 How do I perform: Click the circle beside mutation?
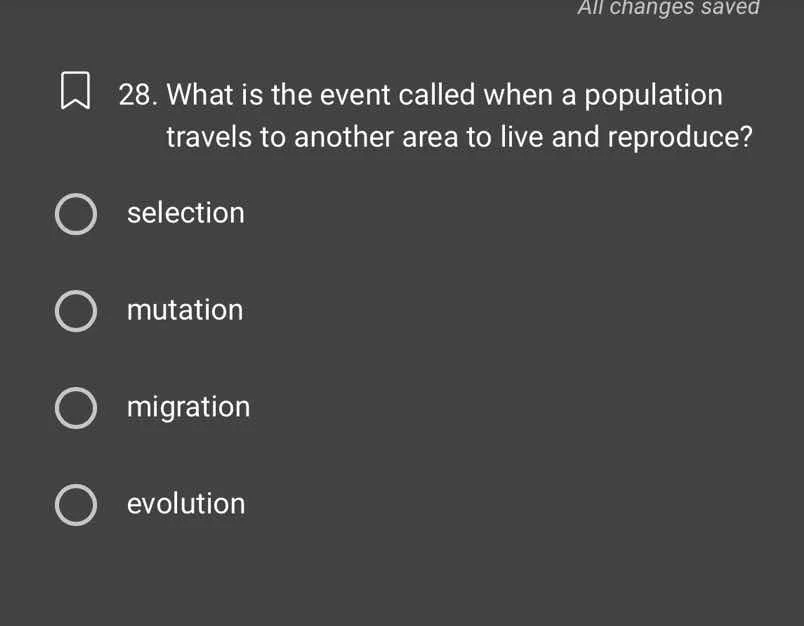pyautogui.click(x=75, y=310)
